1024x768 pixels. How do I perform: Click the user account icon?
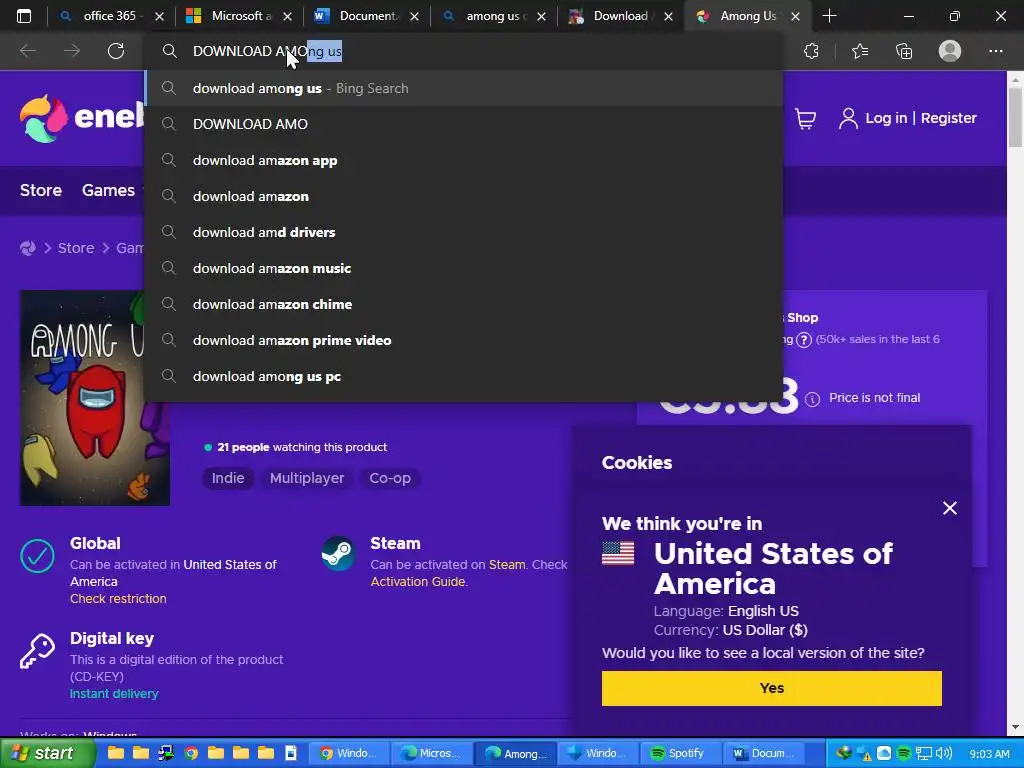pyautogui.click(x=848, y=118)
